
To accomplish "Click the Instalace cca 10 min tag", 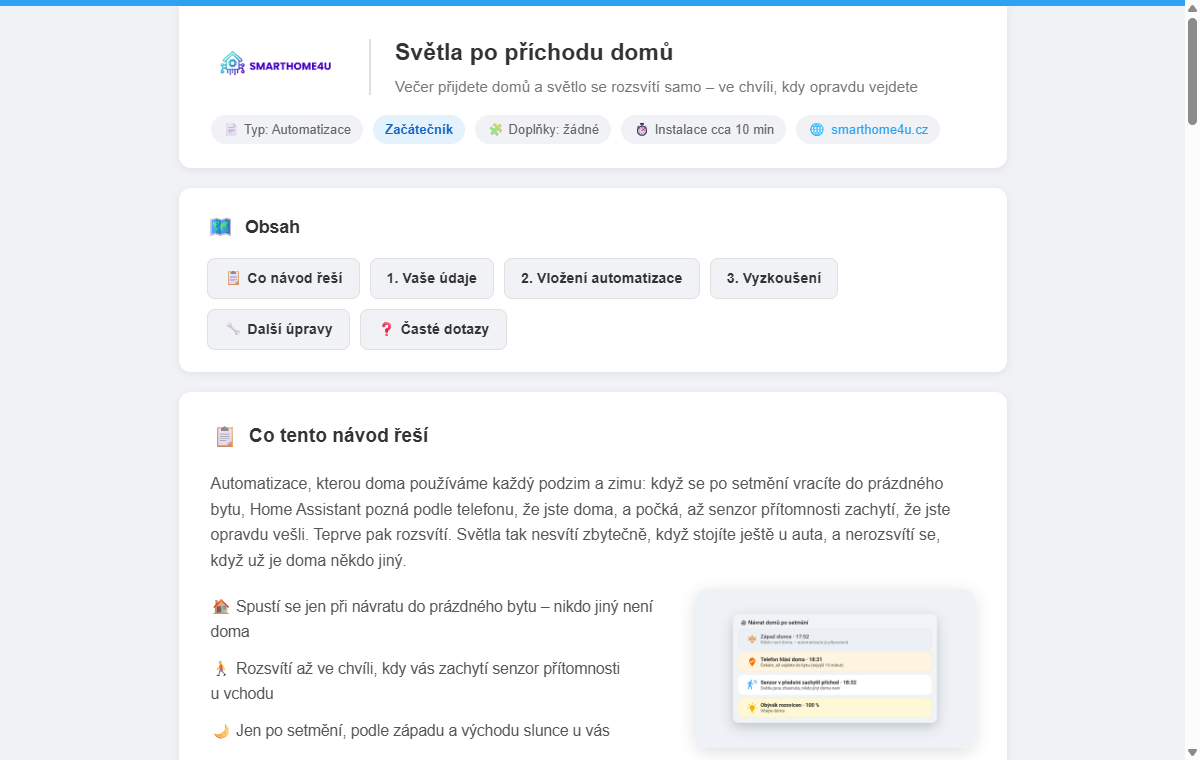I will pos(703,129).
